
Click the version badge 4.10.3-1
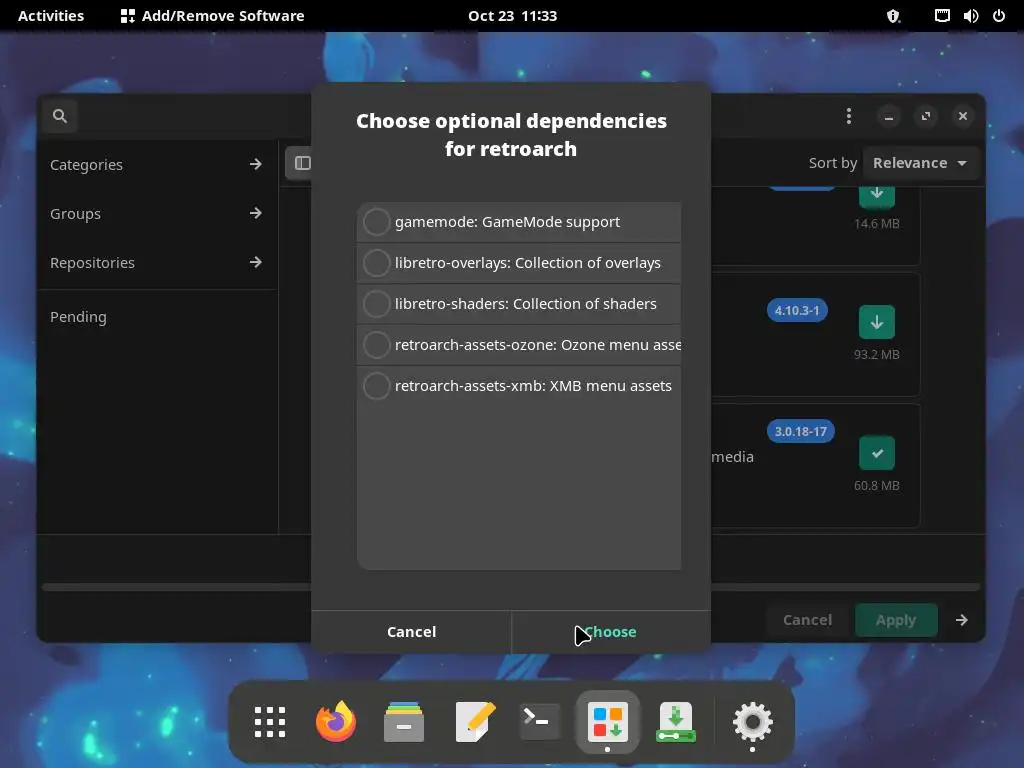(x=797, y=310)
